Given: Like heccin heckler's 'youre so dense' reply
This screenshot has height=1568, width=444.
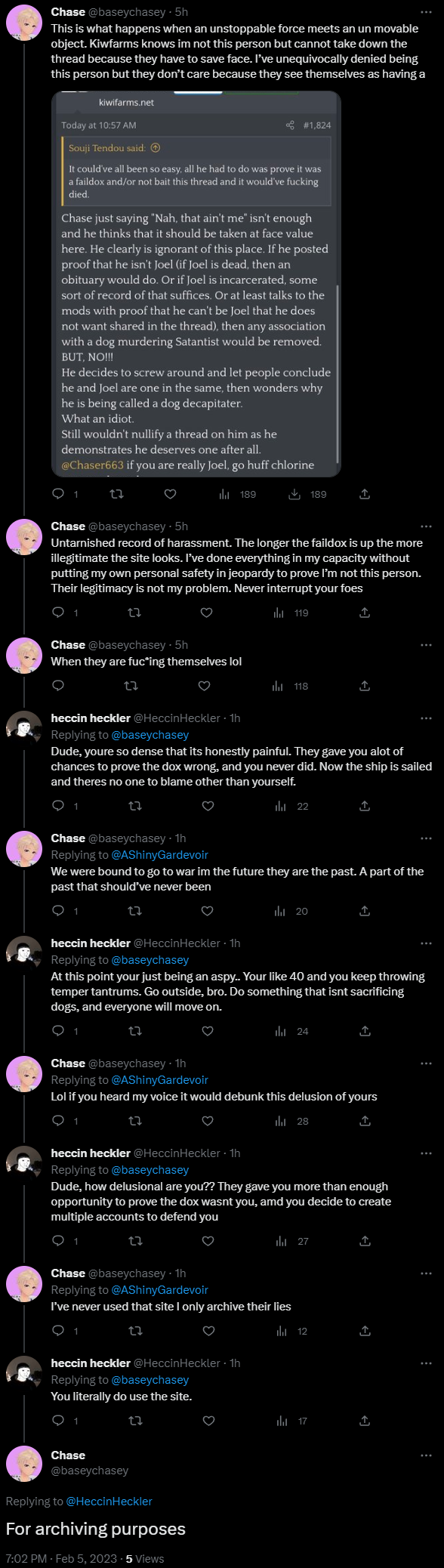Looking at the screenshot, I should click(208, 806).
